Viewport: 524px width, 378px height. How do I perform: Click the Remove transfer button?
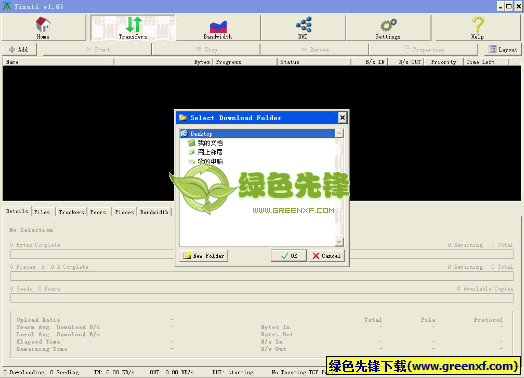pyautogui.click(x=315, y=49)
